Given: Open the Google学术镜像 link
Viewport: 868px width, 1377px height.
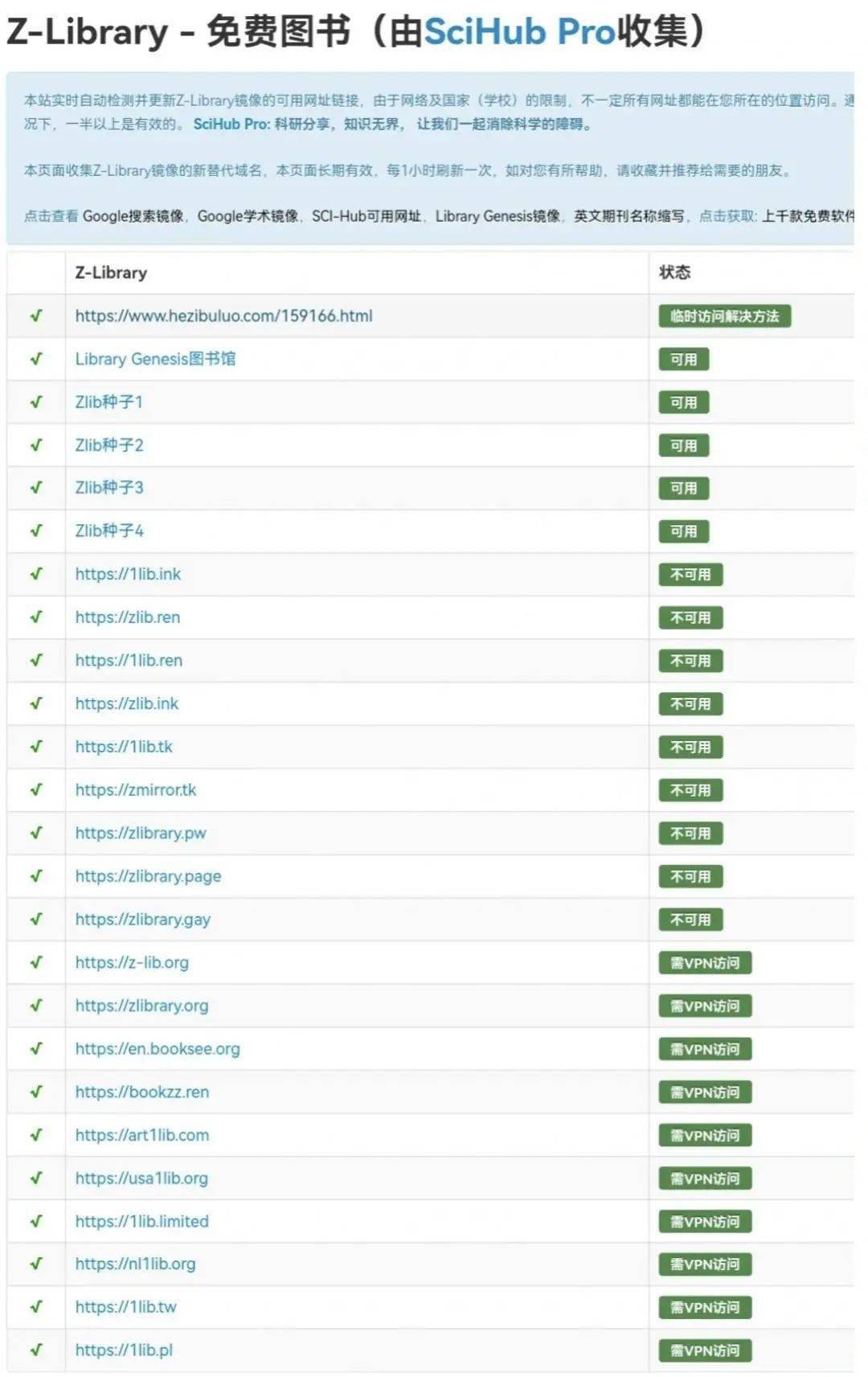Looking at the screenshot, I should click(x=248, y=215).
